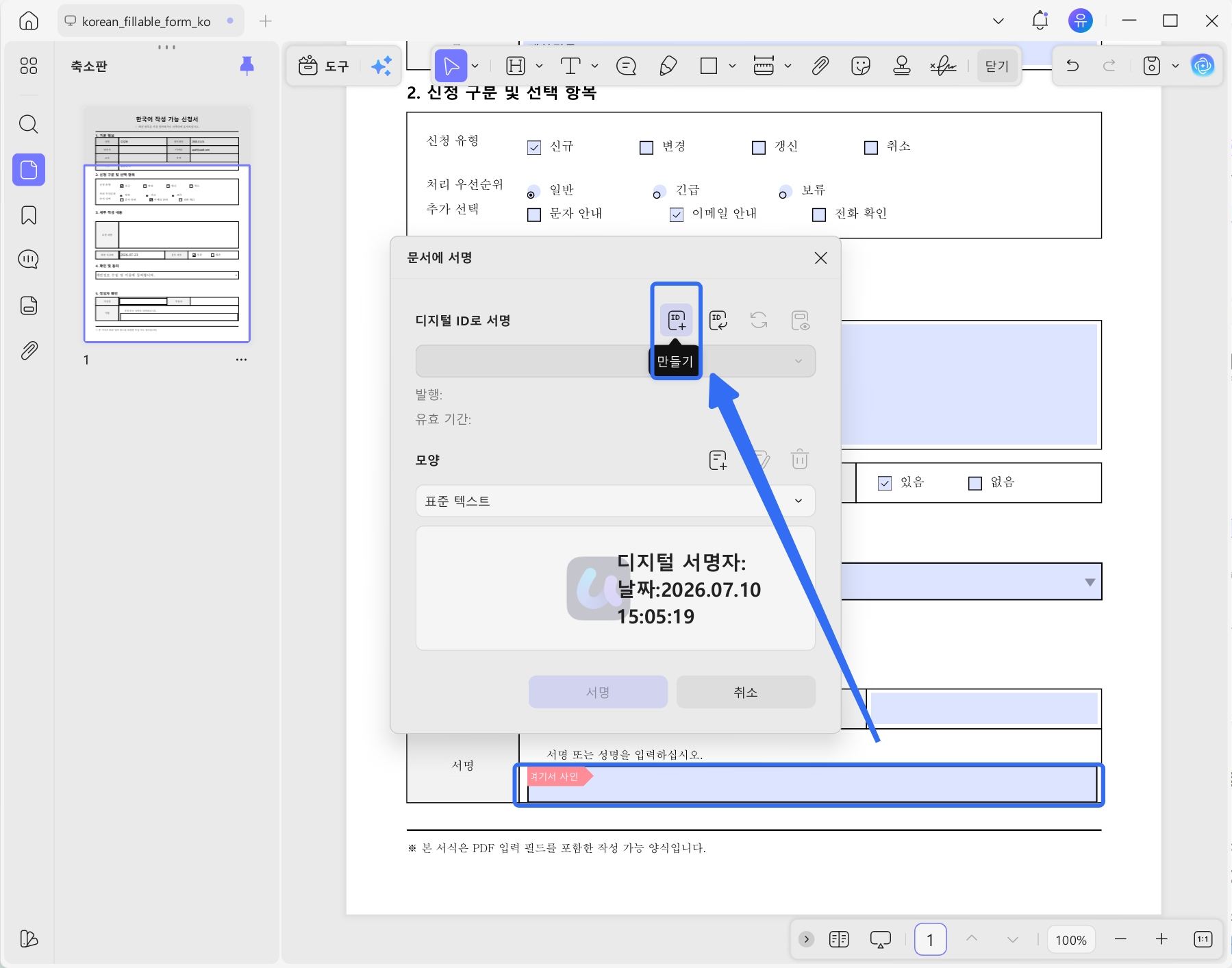Add a new tab with plus
1232x968 pixels.
pos(266,21)
